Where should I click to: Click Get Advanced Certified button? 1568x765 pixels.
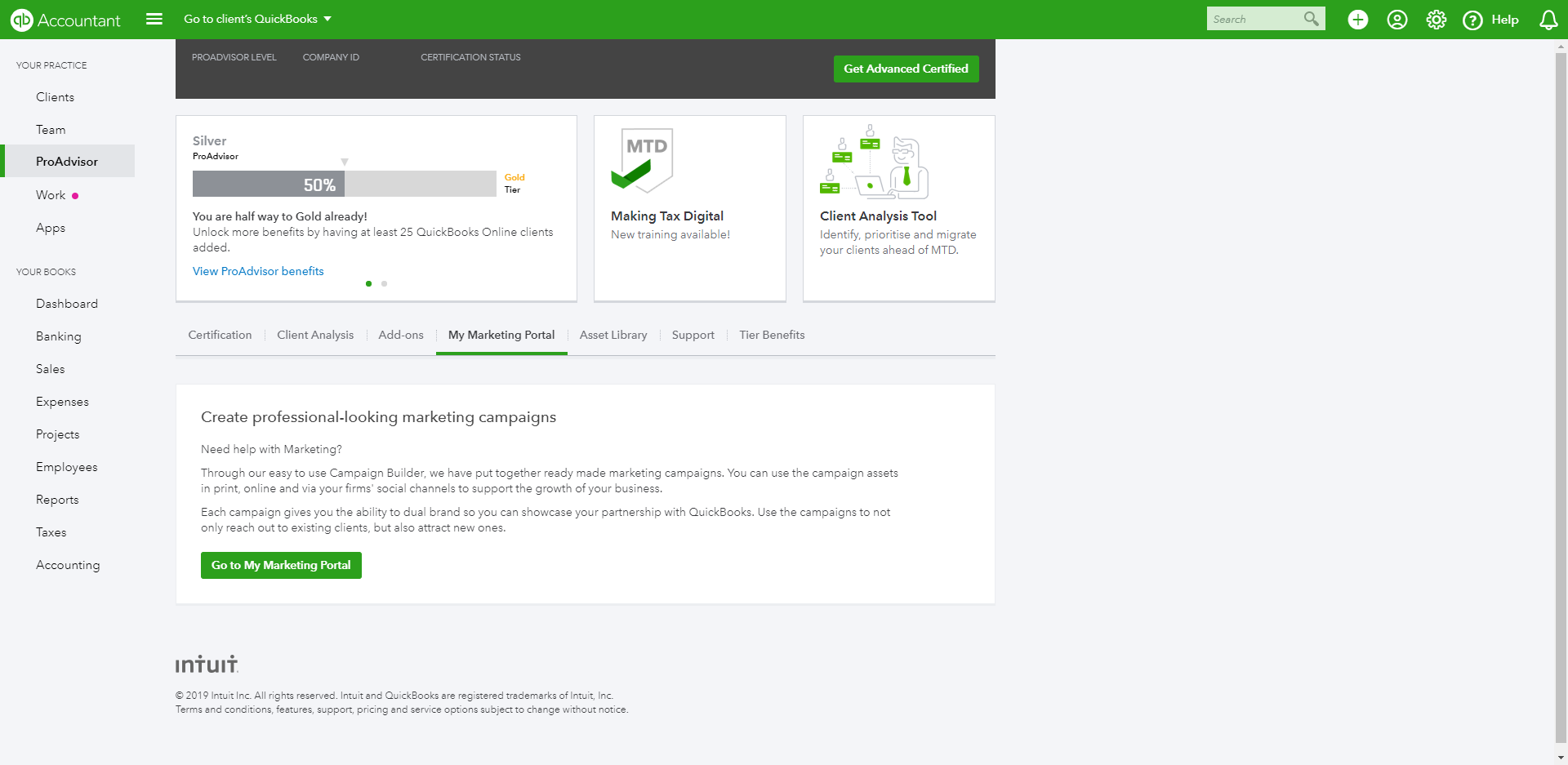tap(906, 69)
